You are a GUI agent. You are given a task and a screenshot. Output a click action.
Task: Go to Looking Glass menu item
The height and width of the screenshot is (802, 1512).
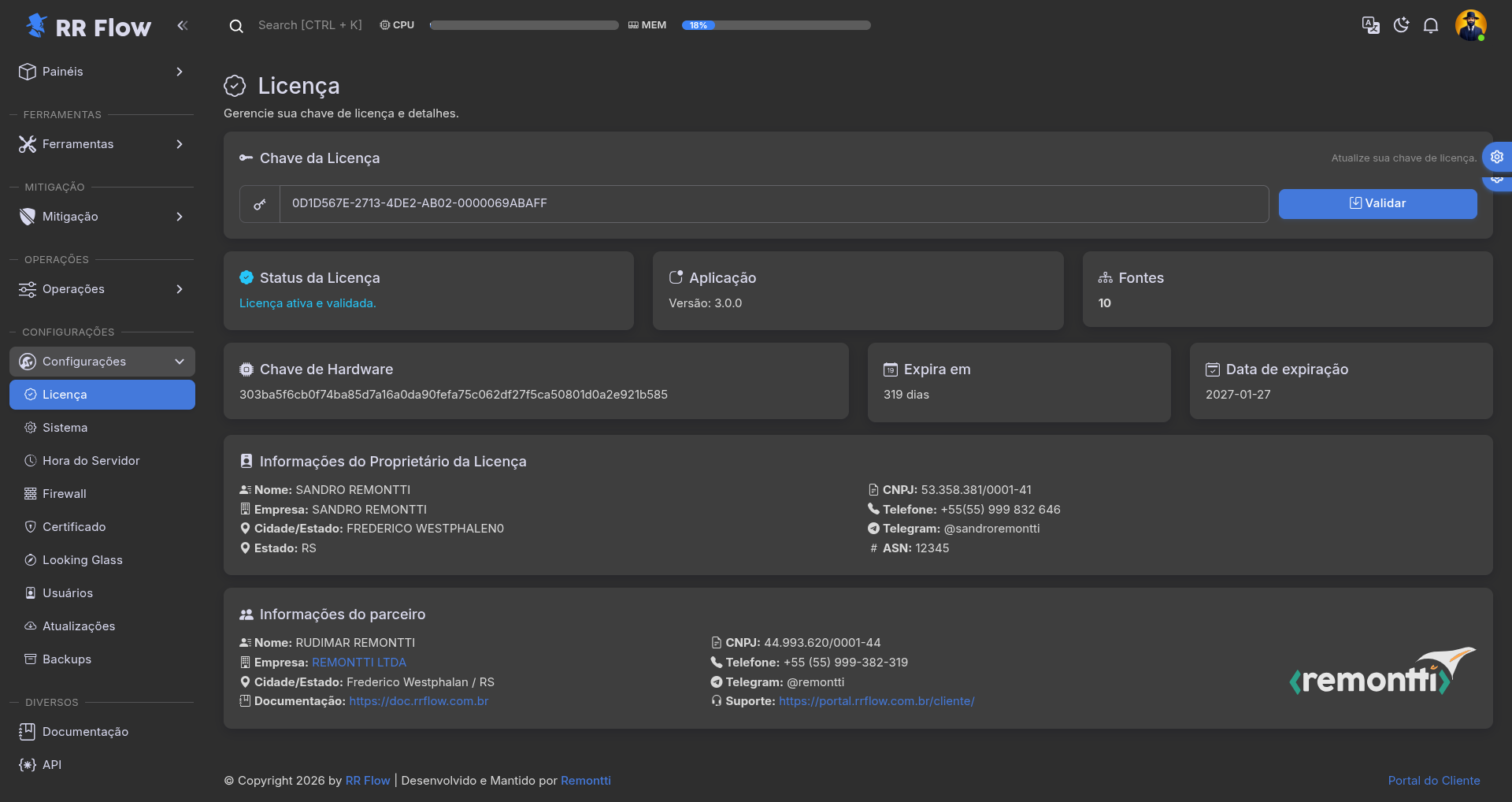pyautogui.click(x=82, y=560)
